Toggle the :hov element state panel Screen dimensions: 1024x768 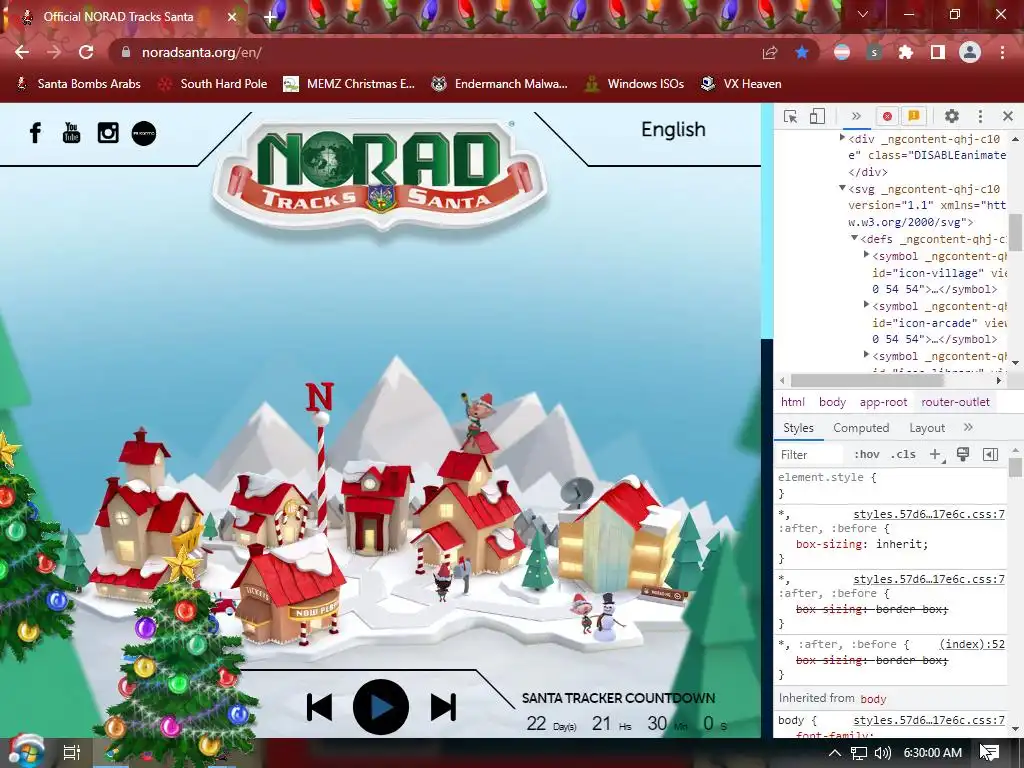coord(867,455)
